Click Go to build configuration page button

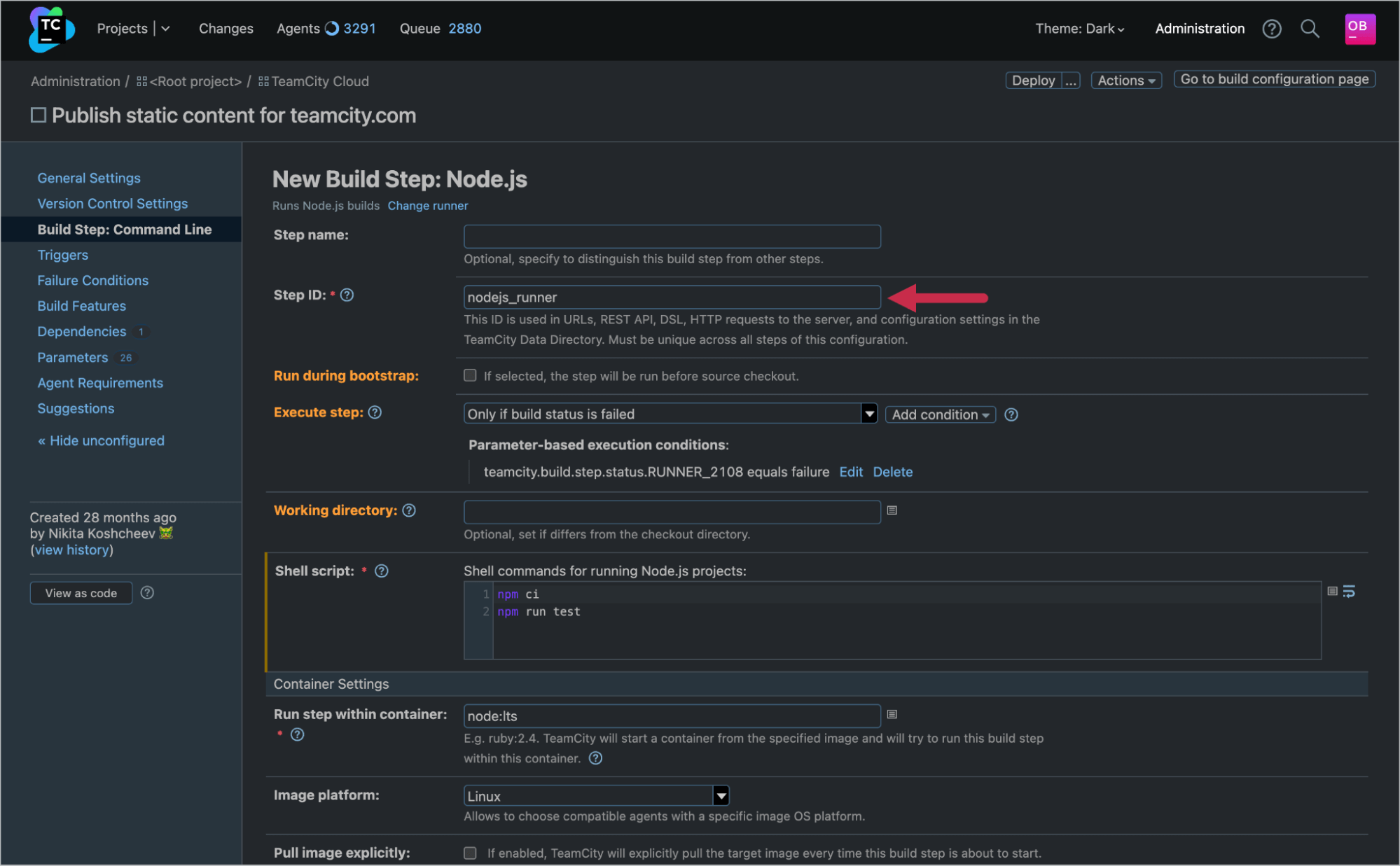[1275, 79]
